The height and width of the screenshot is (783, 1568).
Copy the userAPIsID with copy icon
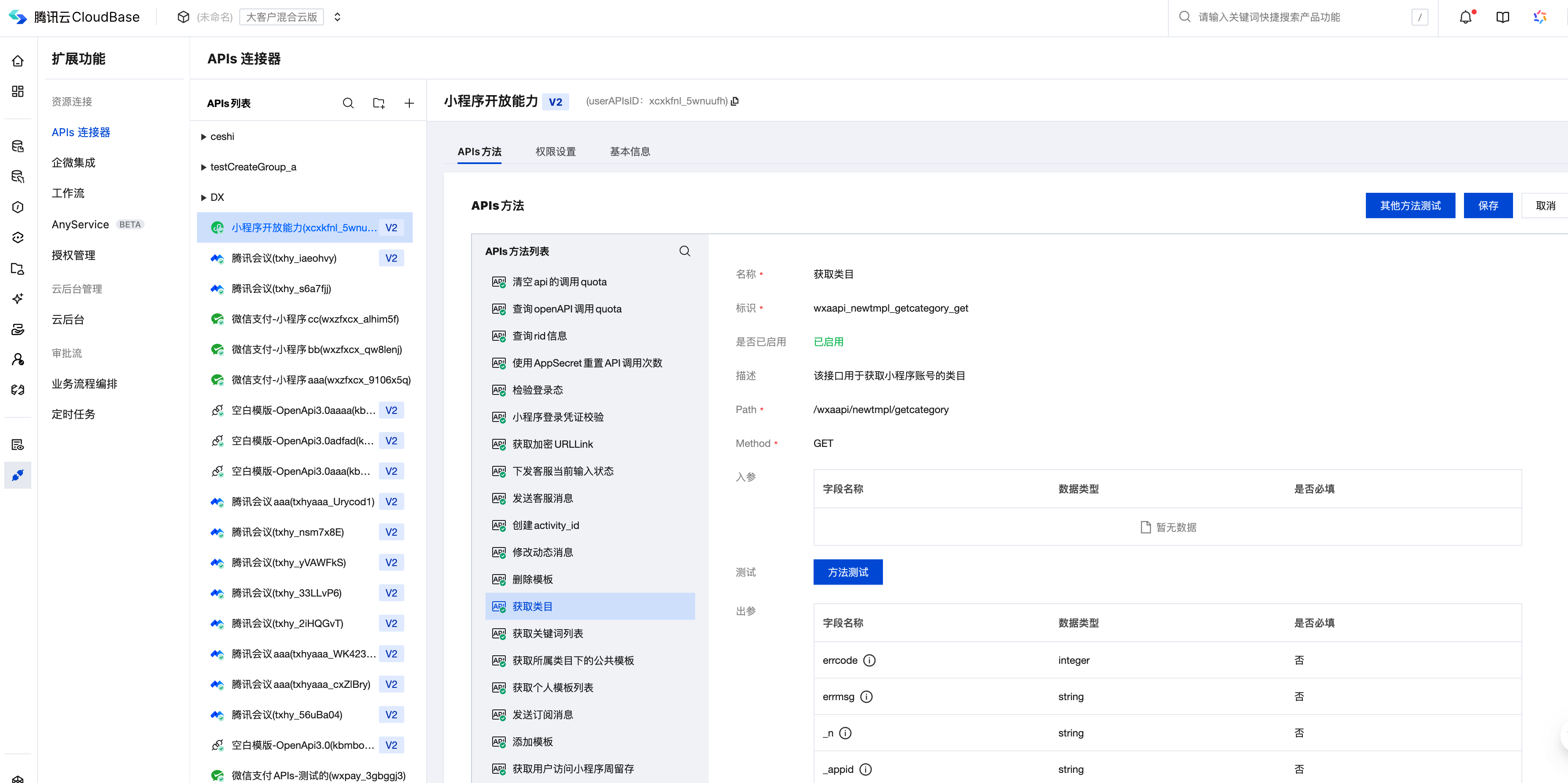pos(735,101)
